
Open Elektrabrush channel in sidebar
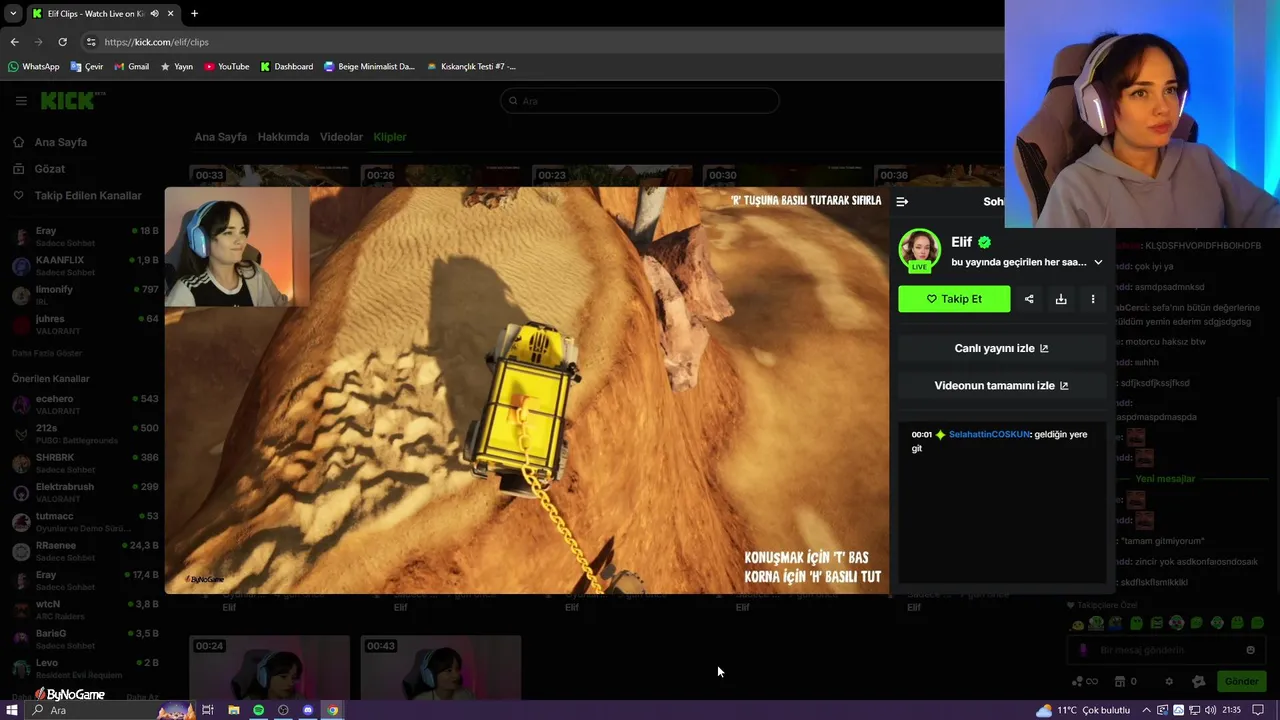(x=85, y=492)
